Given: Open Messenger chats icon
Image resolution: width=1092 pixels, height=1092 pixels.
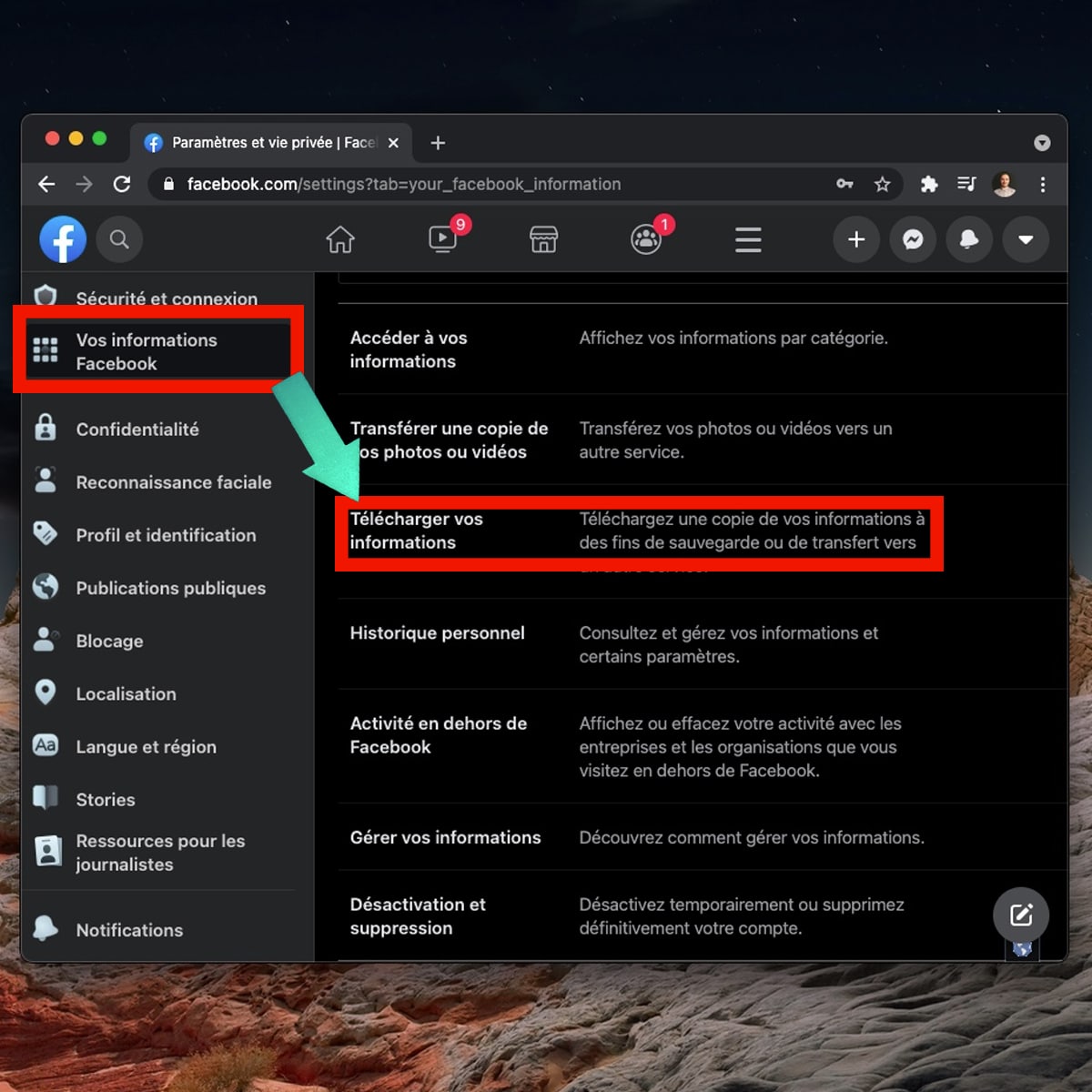Looking at the screenshot, I should tap(913, 239).
